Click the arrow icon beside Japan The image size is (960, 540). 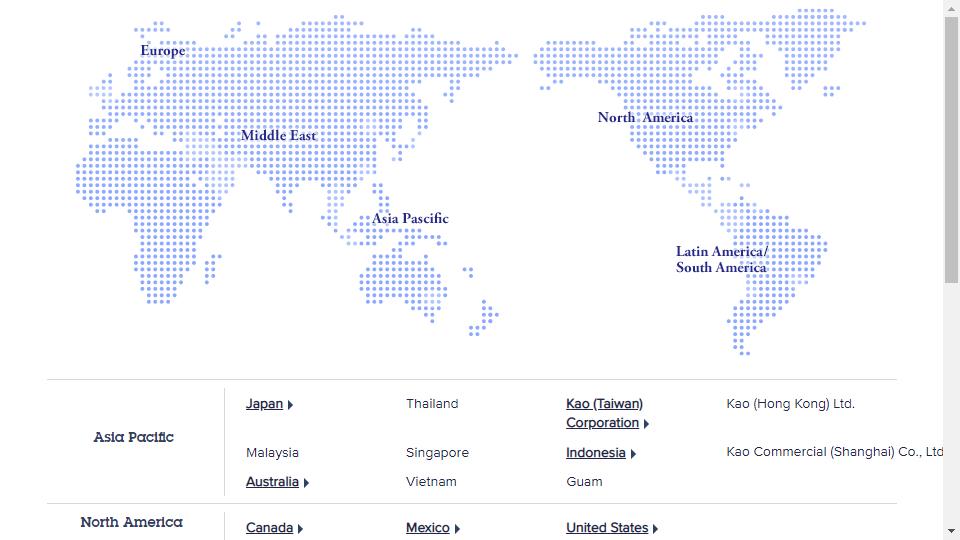pos(290,405)
